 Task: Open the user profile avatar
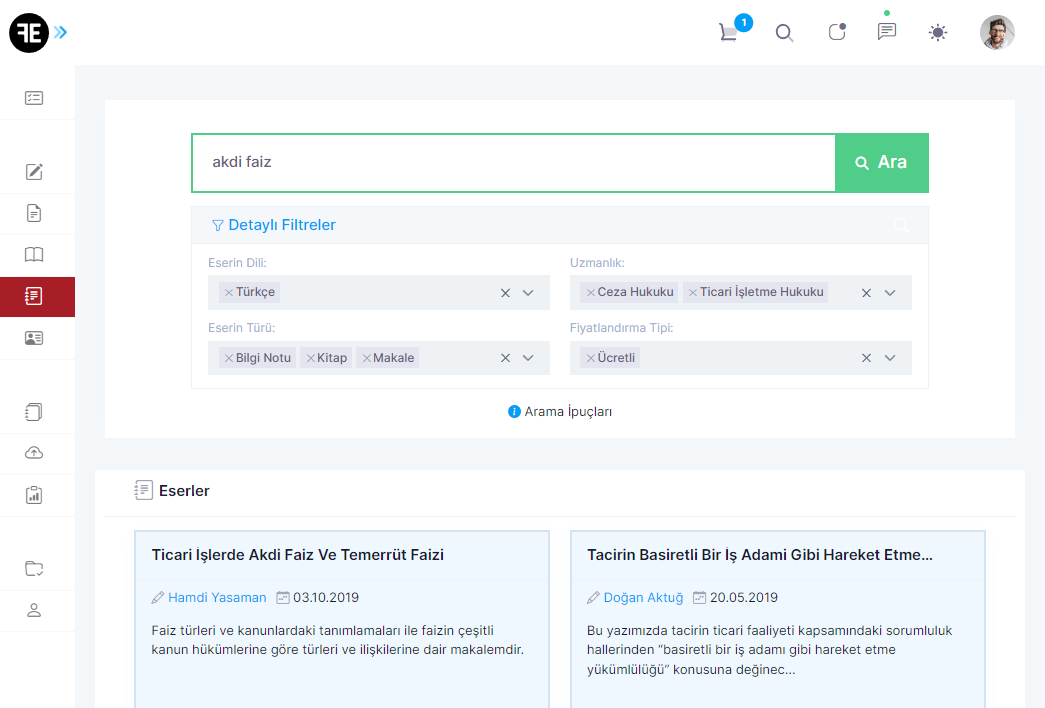(x=997, y=33)
